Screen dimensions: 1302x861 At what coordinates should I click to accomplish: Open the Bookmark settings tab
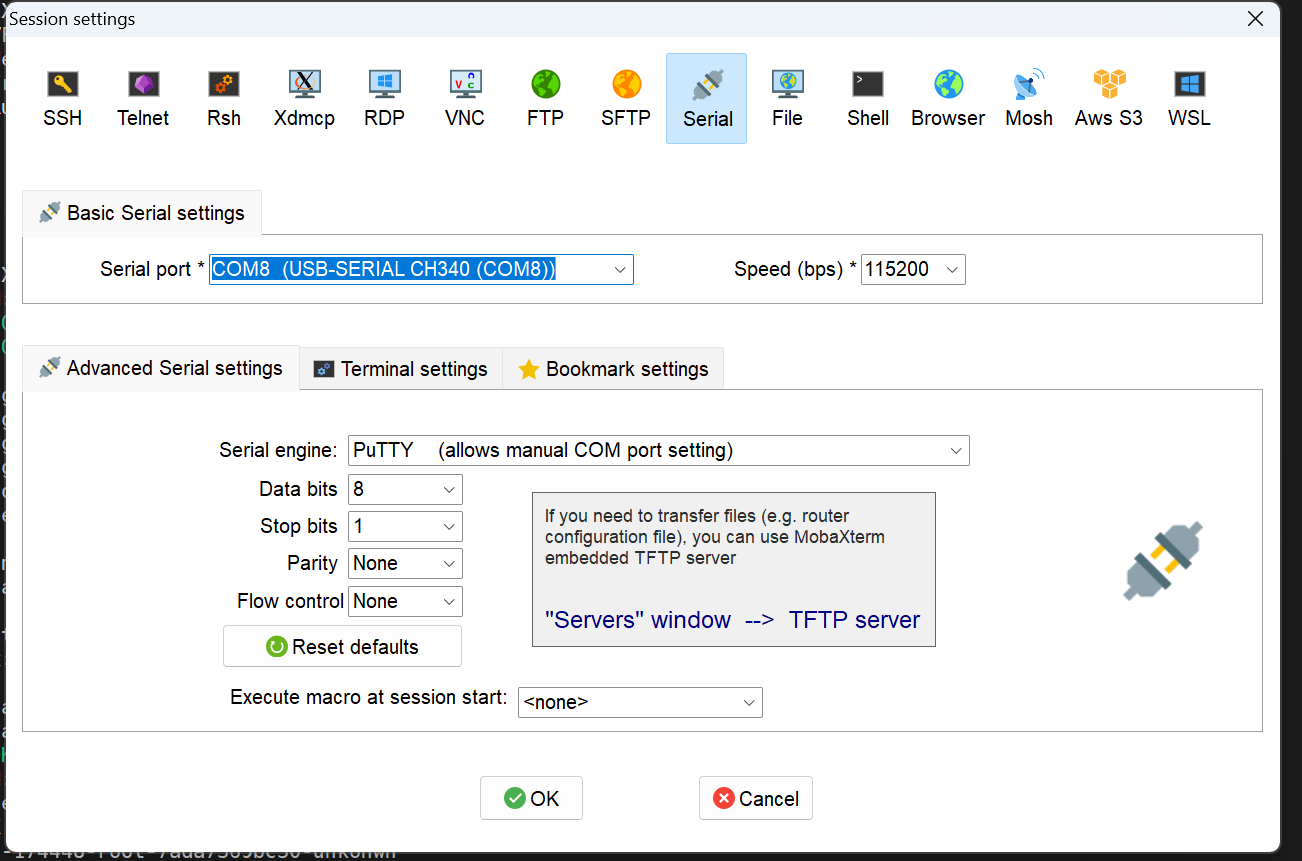pos(613,369)
